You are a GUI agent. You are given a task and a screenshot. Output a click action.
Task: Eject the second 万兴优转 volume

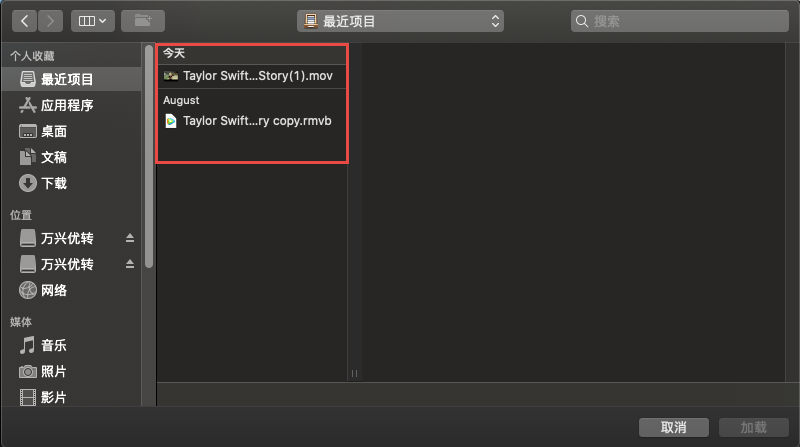point(130,264)
